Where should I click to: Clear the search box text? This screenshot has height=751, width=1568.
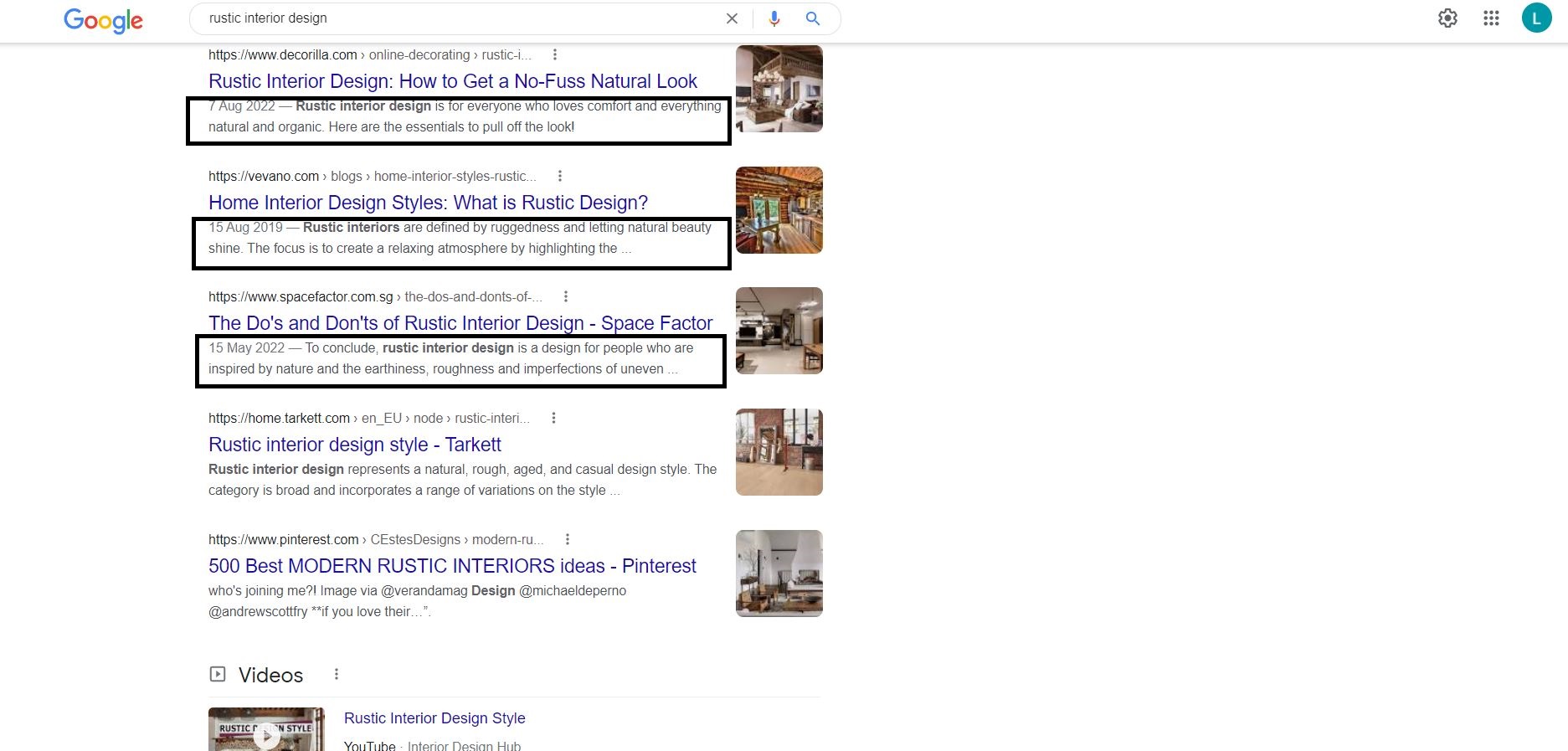tap(732, 18)
